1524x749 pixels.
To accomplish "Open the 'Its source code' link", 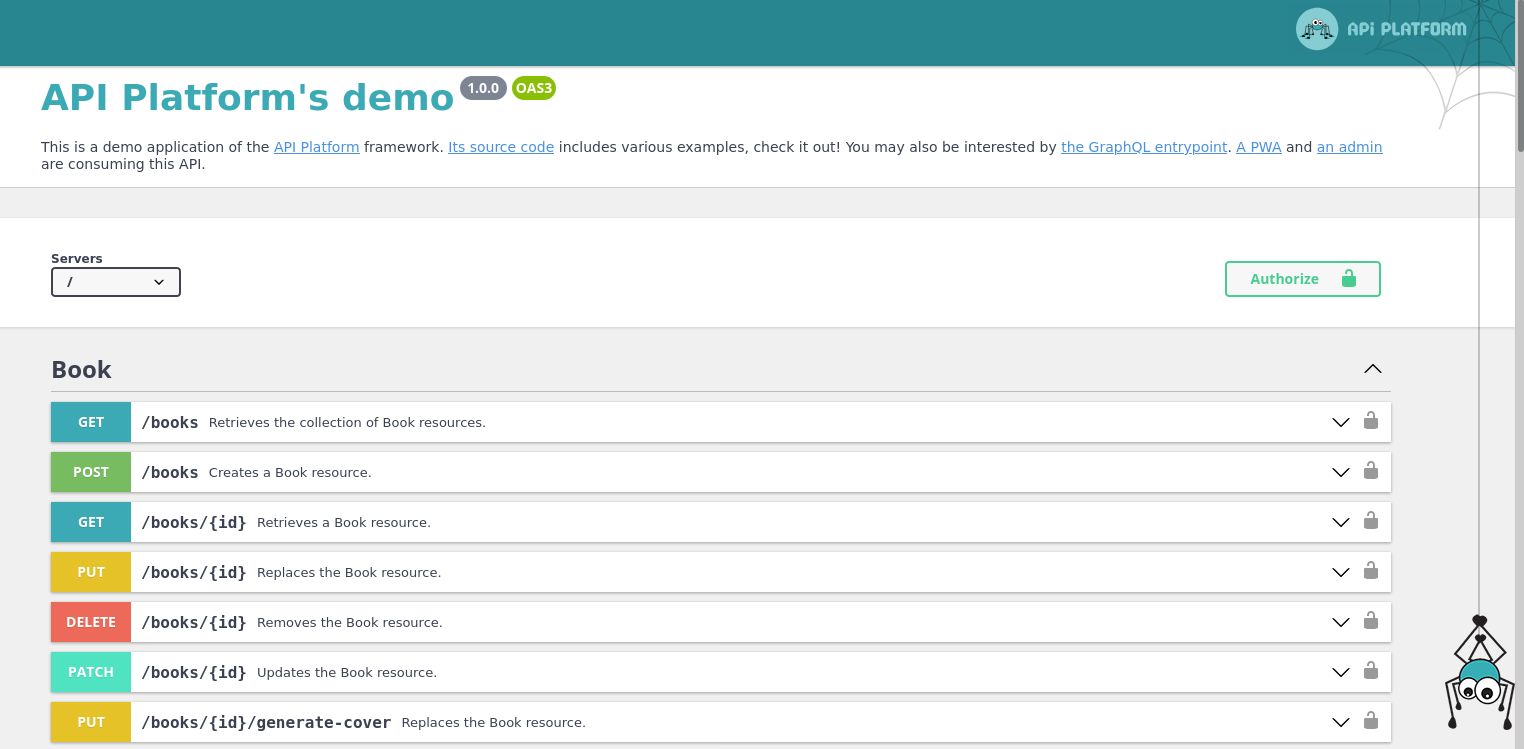I will coord(500,147).
